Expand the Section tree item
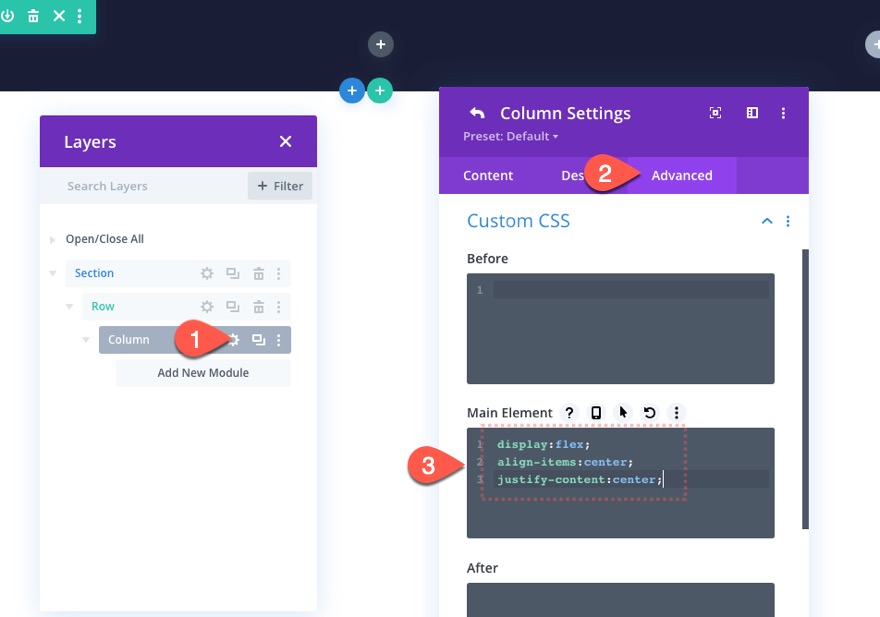880x617 pixels. (x=52, y=273)
